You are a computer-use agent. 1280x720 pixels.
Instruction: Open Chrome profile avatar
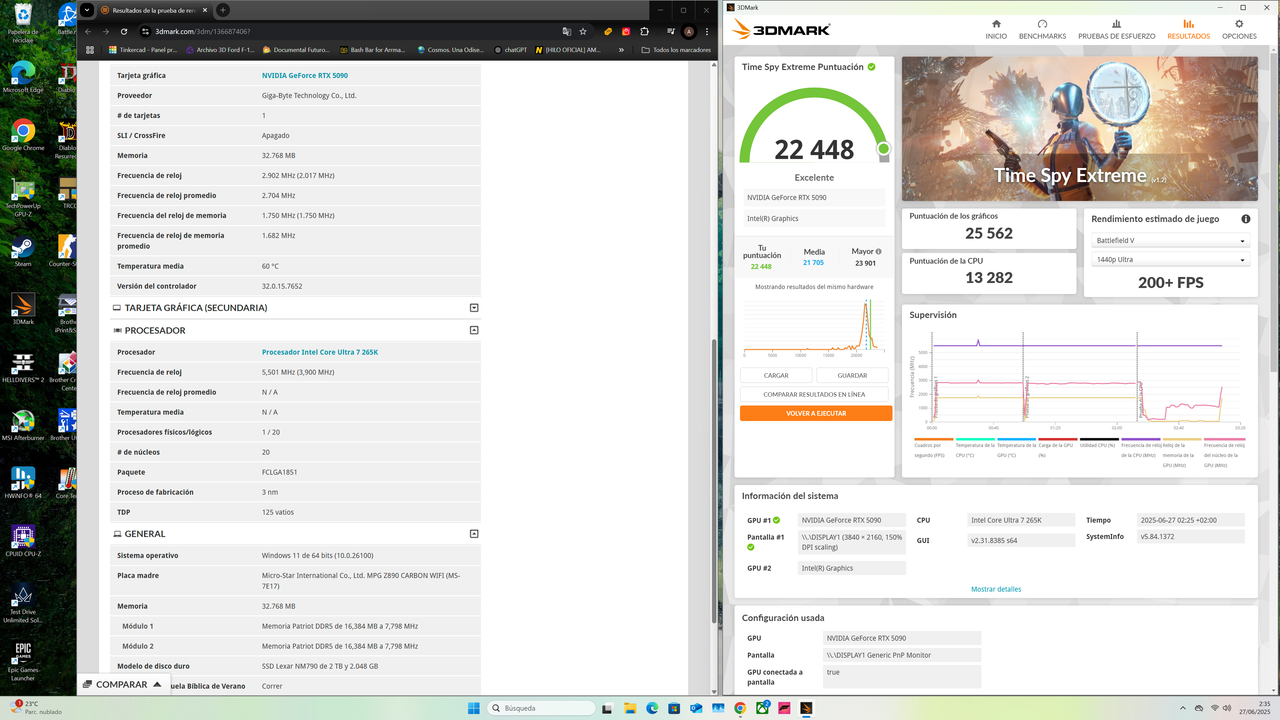coord(688,31)
